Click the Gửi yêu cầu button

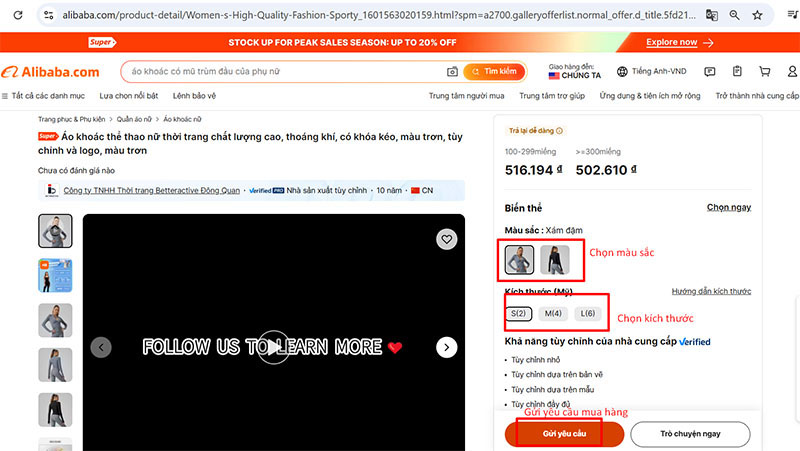pos(564,434)
